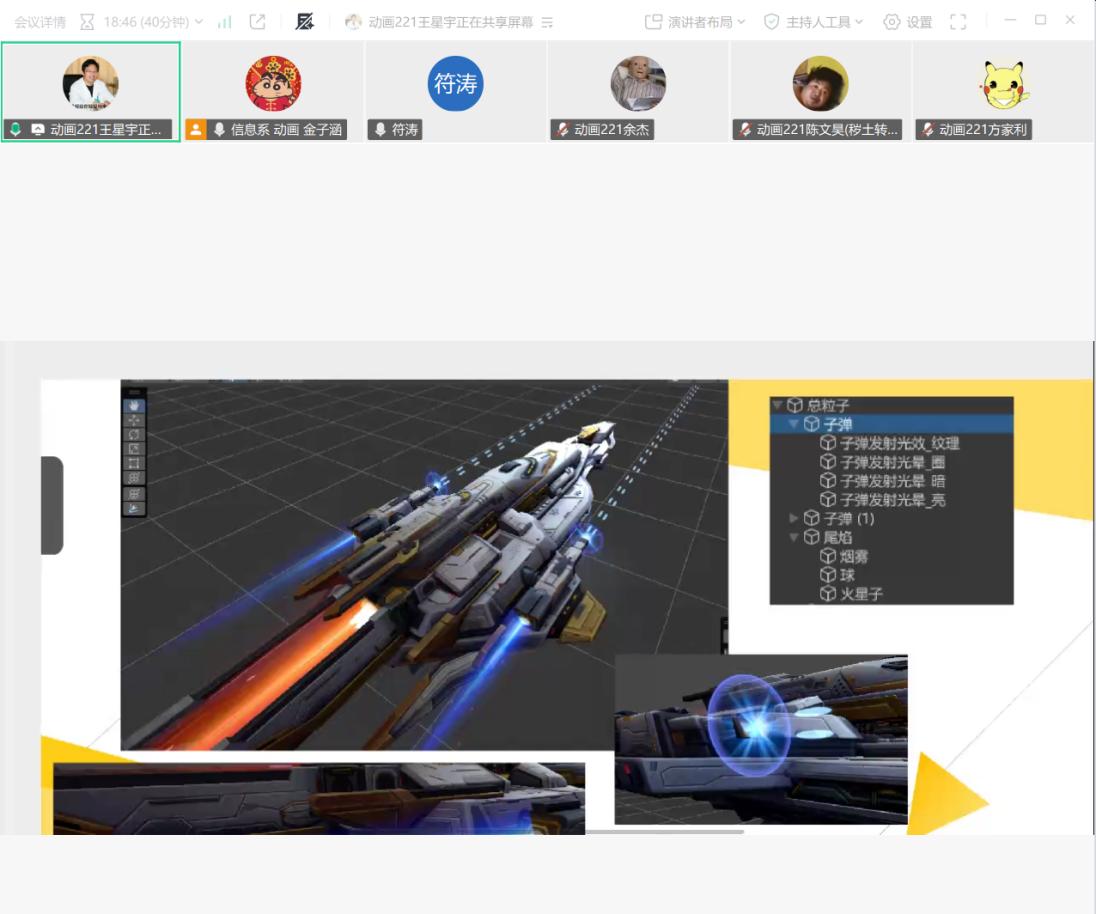Select 子弹发射光效_纹理 in hierarchy
Image resolution: width=1096 pixels, height=914 pixels.
tap(899, 443)
